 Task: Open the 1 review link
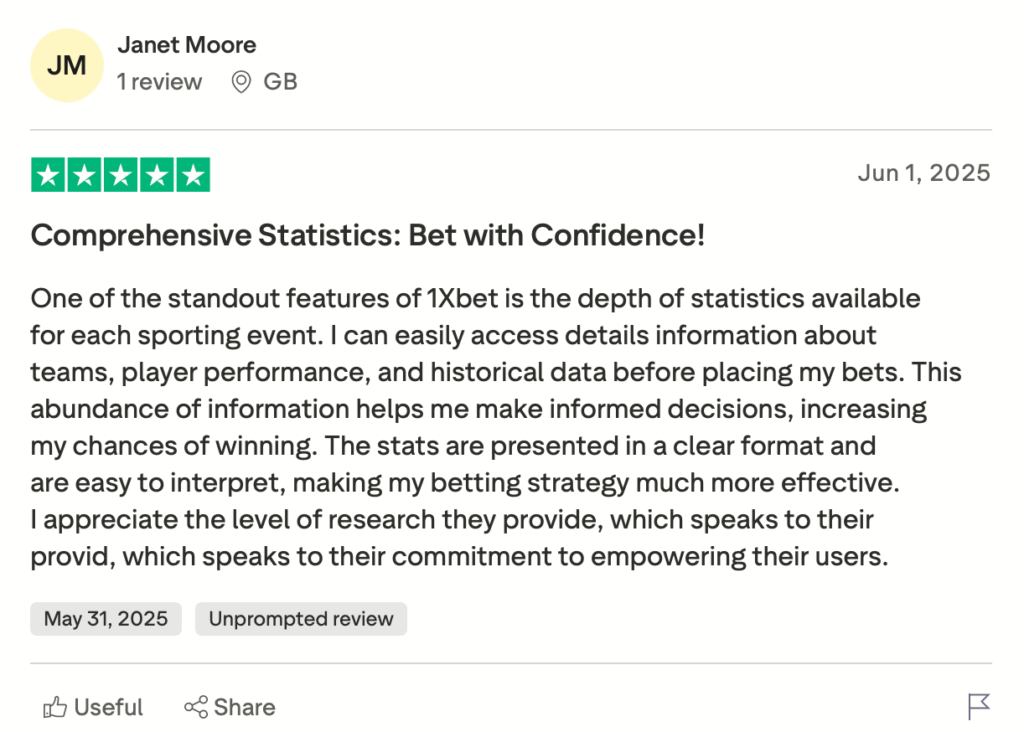click(x=160, y=82)
